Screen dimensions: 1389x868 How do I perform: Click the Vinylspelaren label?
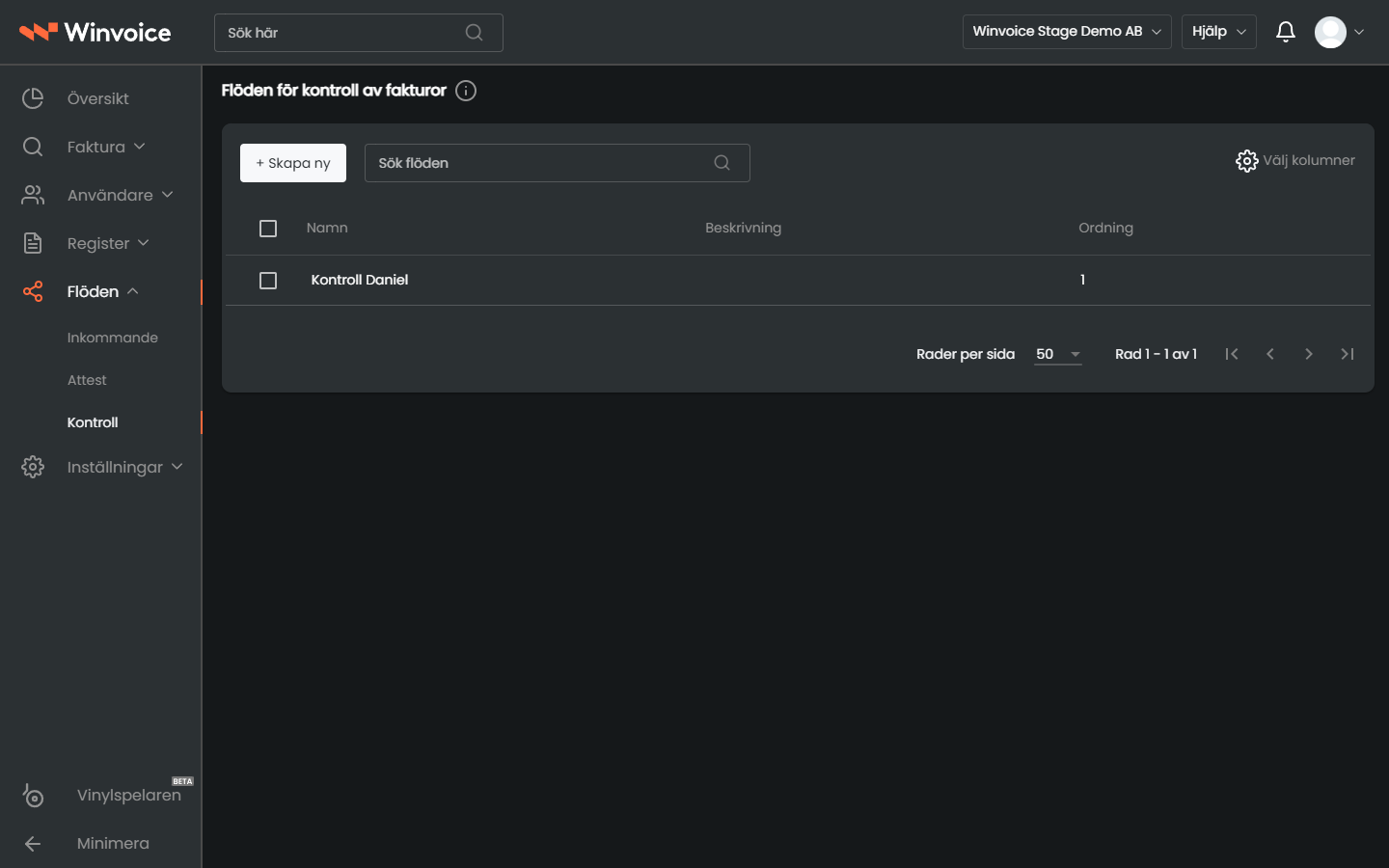(129, 795)
